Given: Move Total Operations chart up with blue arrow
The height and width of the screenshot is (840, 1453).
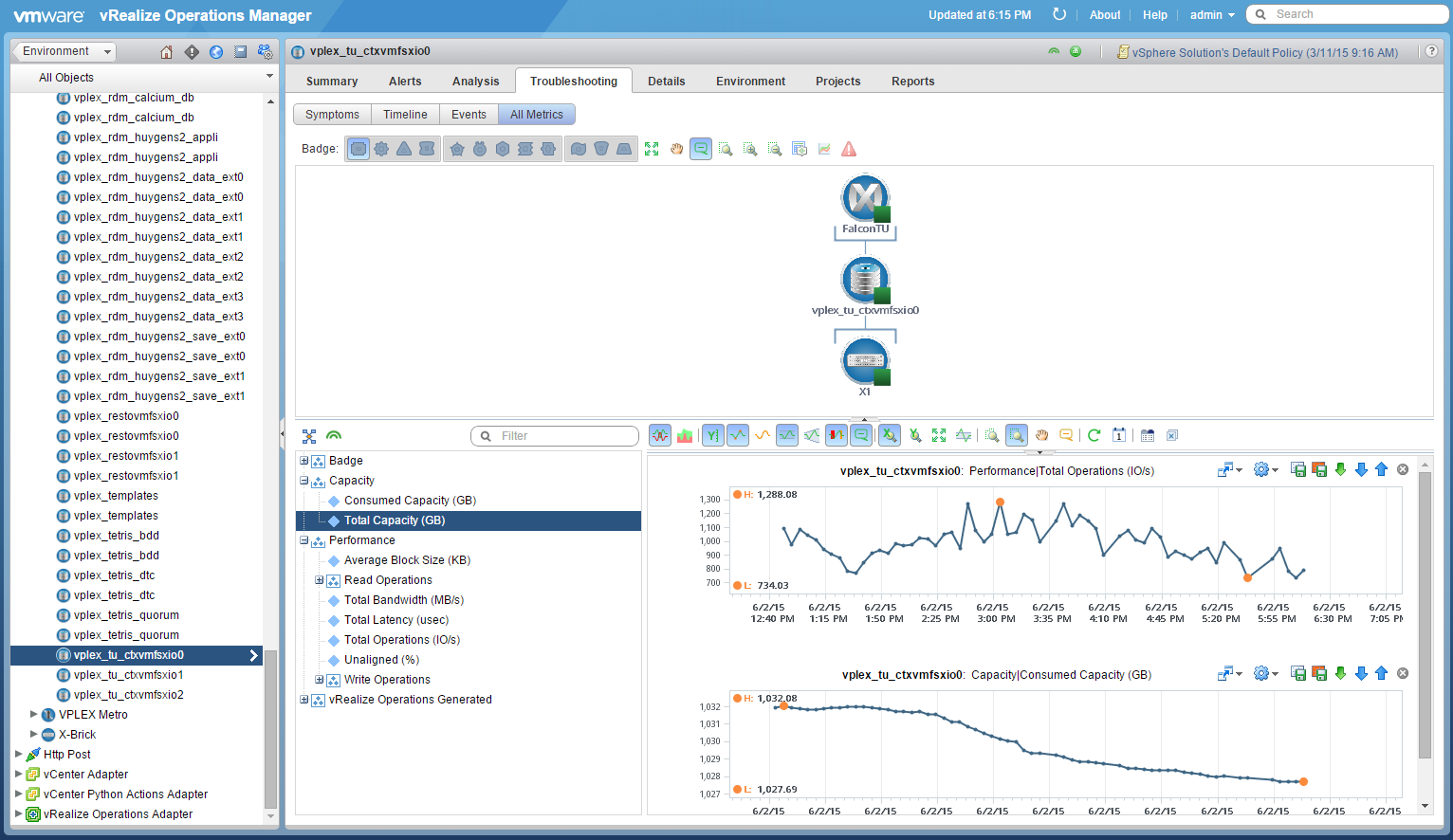Looking at the screenshot, I should click(x=1381, y=469).
